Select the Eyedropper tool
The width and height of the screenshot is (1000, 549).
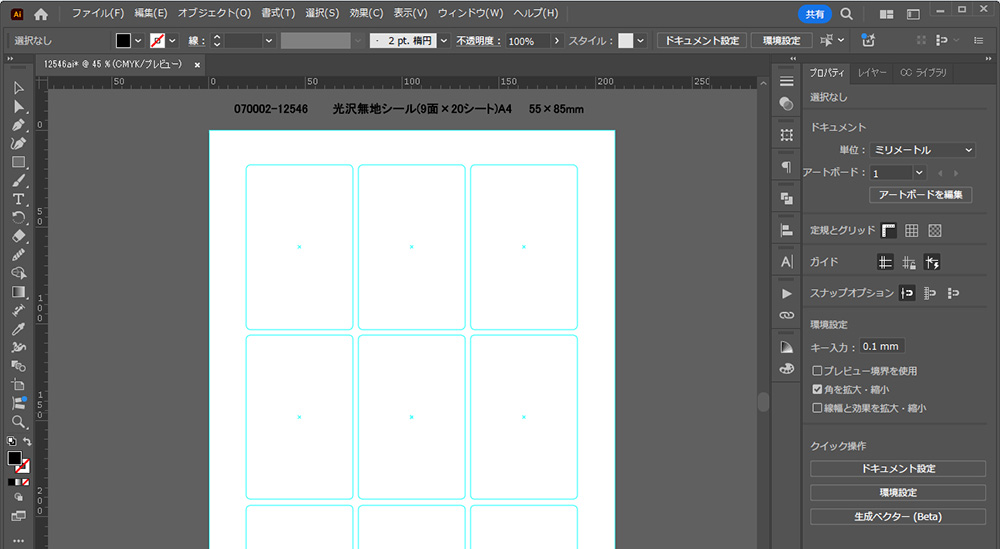(18, 329)
